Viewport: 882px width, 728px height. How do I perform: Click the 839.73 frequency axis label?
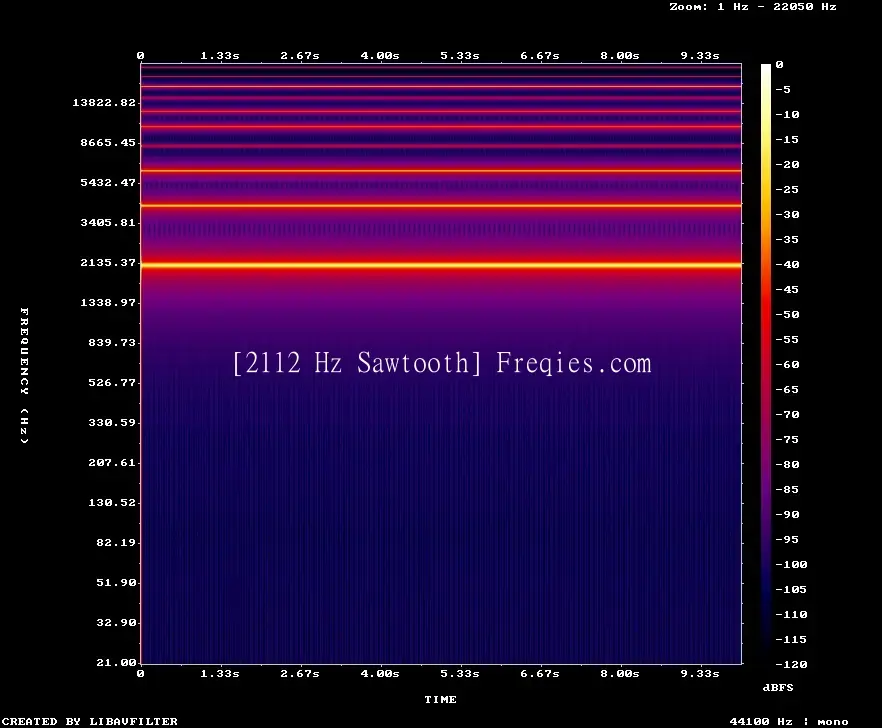click(112, 342)
